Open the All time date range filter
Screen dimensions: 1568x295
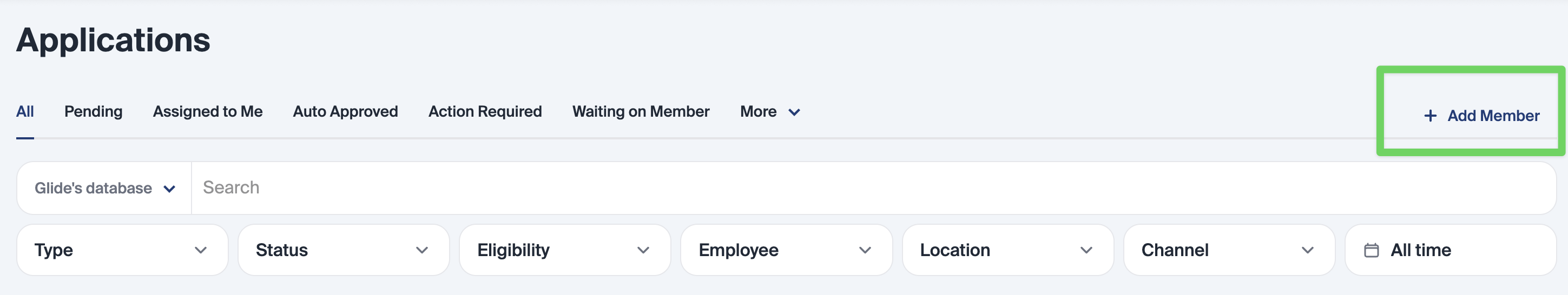coord(1450,250)
